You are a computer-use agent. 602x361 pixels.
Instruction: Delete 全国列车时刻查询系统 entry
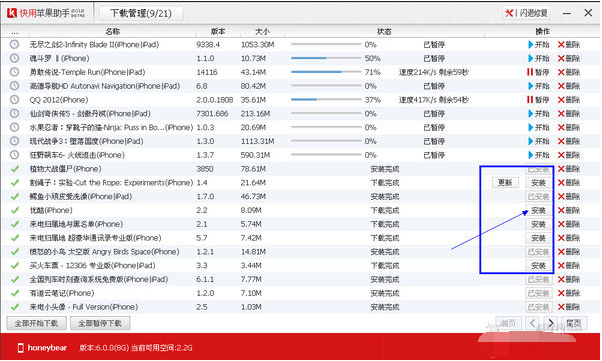pyautogui.click(x=569, y=279)
